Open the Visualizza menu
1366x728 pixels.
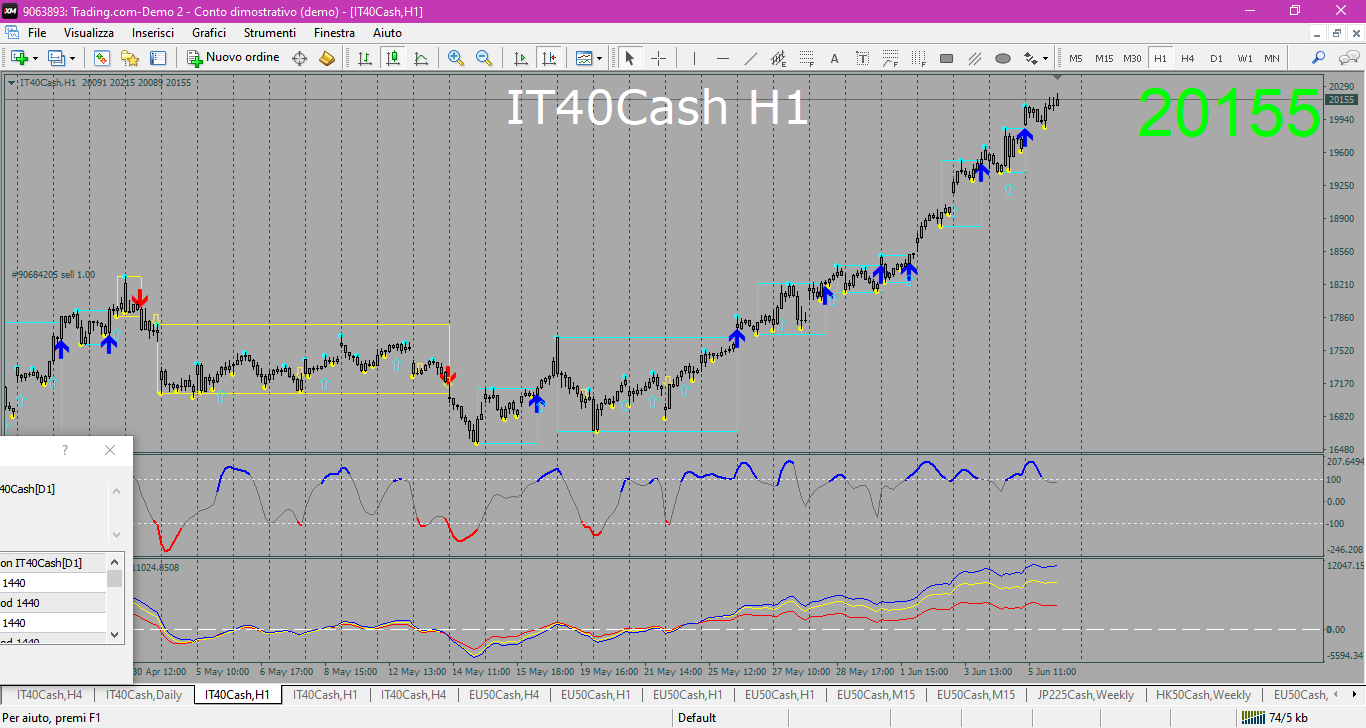pyautogui.click(x=89, y=33)
